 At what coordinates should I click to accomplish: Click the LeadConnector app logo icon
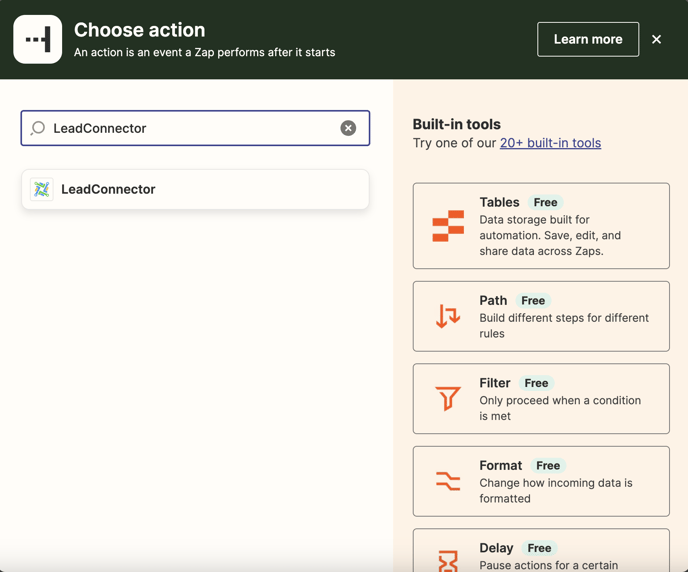(x=42, y=189)
